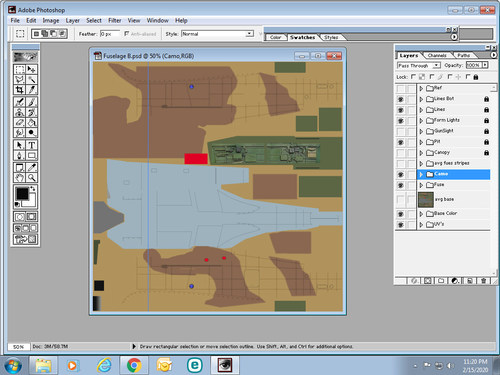Delete layer using trash icon

pos(483,281)
